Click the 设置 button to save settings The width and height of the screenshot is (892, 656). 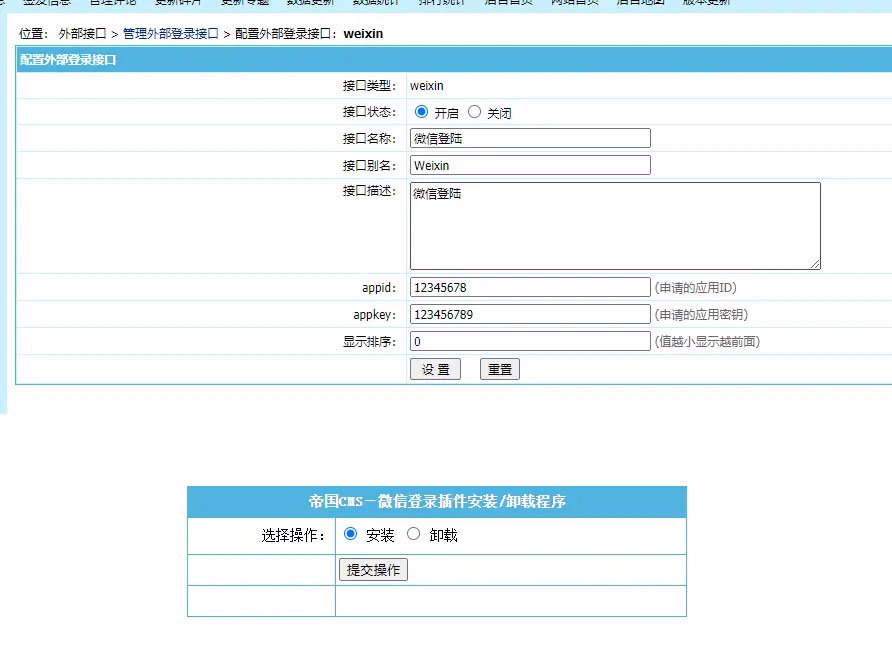tap(435, 368)
